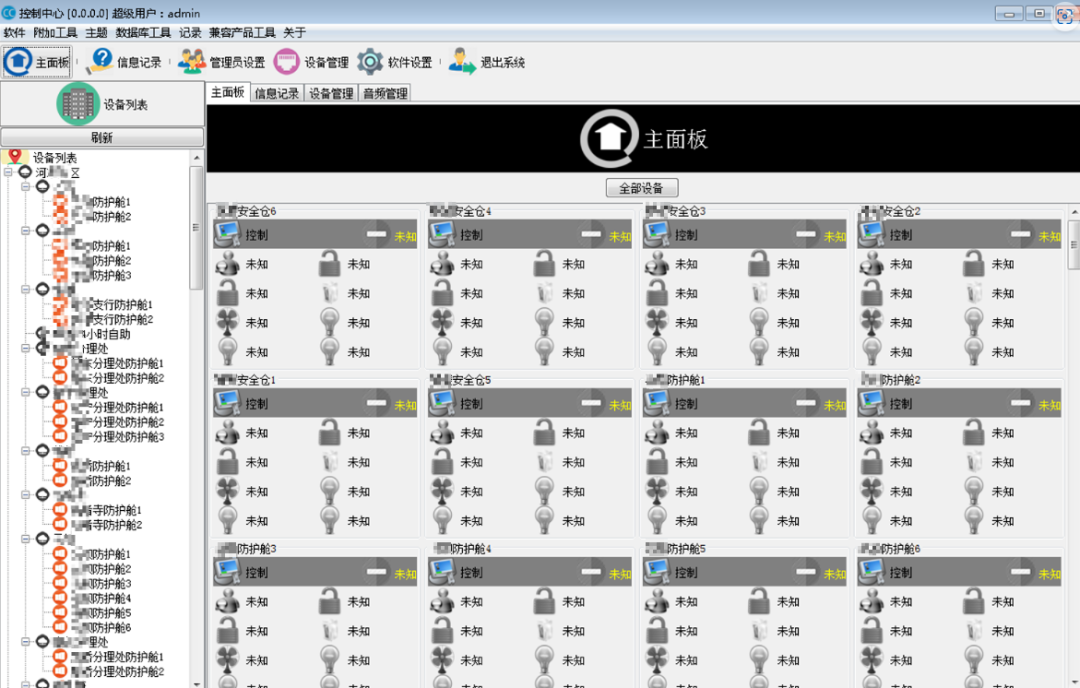This screenshot has height=688, width=1080.
Task: Click the building icon beside 设备列表 header
Action: (78, 104)
